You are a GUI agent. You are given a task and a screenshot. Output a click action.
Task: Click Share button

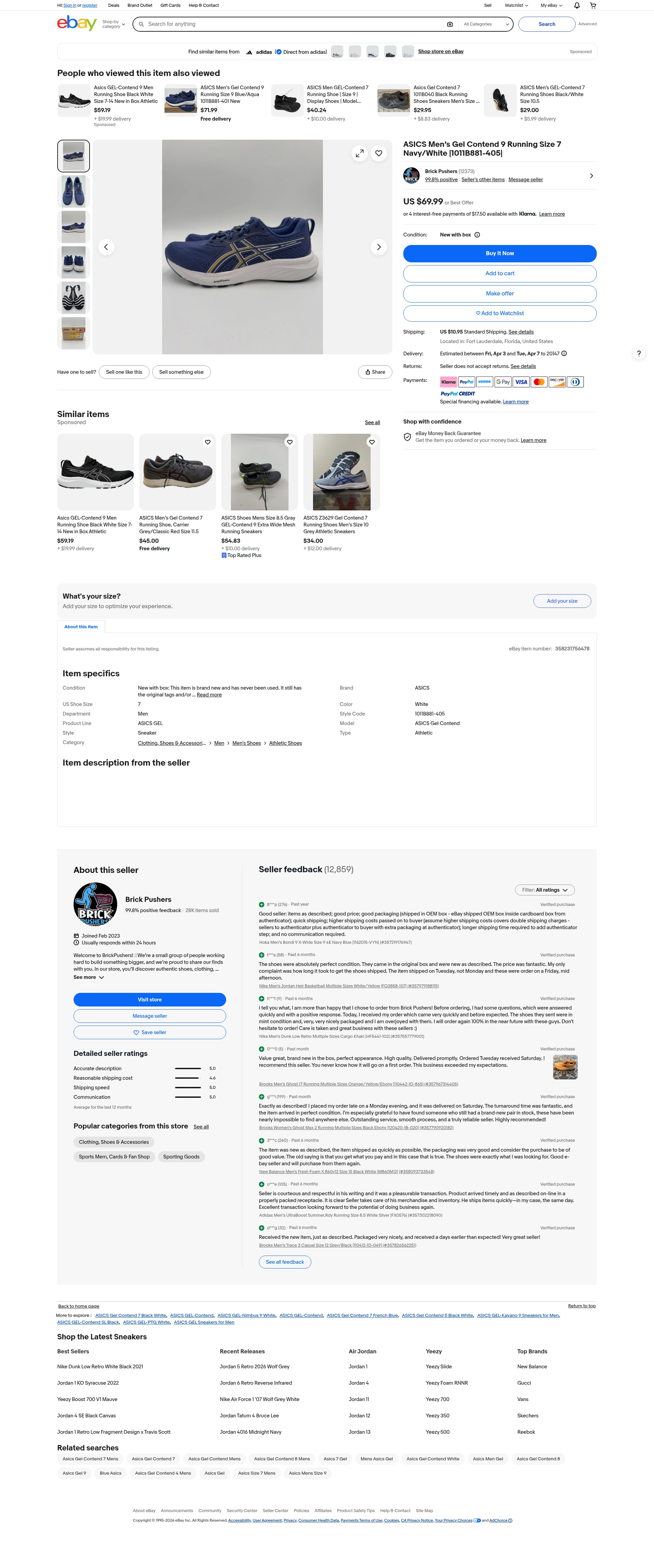tap(375, 372)
